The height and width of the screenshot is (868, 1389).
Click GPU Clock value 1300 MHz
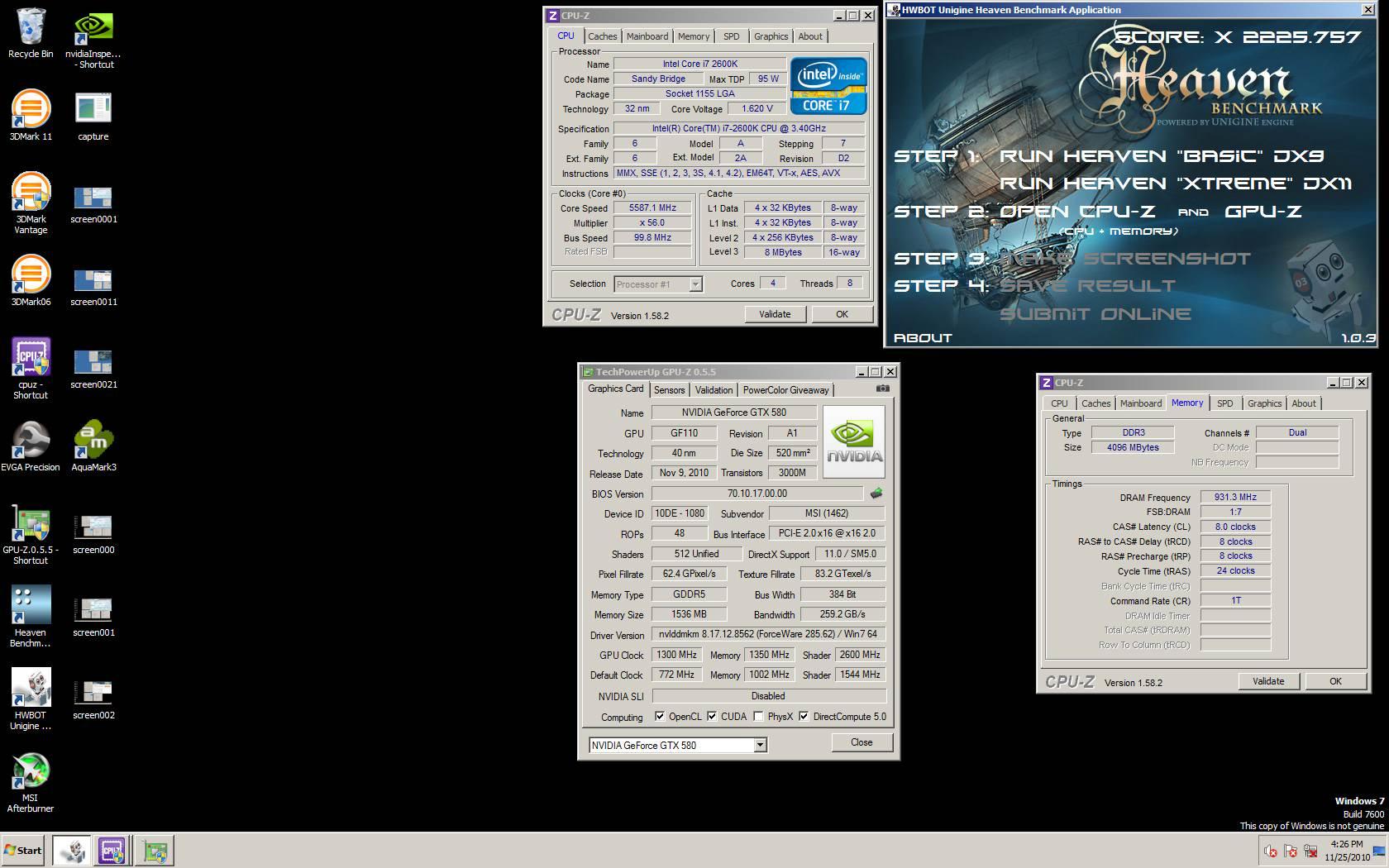click(x=676, y=655)
